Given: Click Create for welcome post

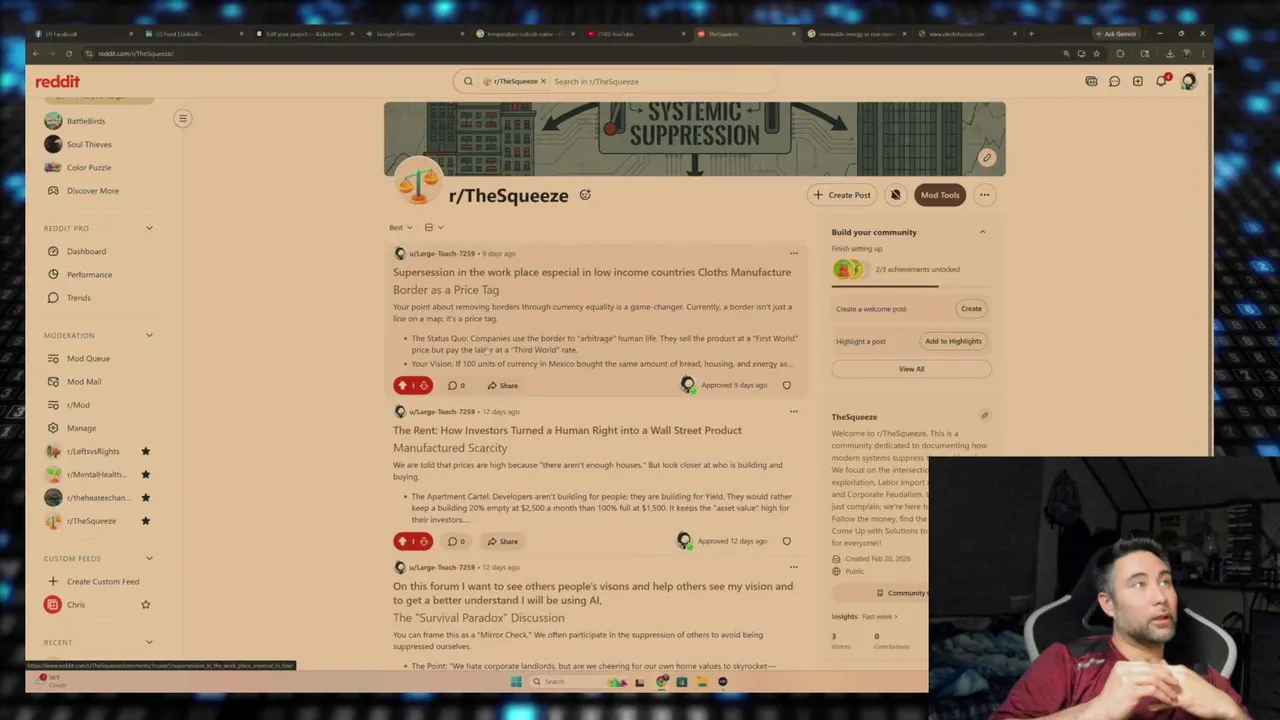Looking at the screenshot, I should pyautogui.click(x=971, y=308).
